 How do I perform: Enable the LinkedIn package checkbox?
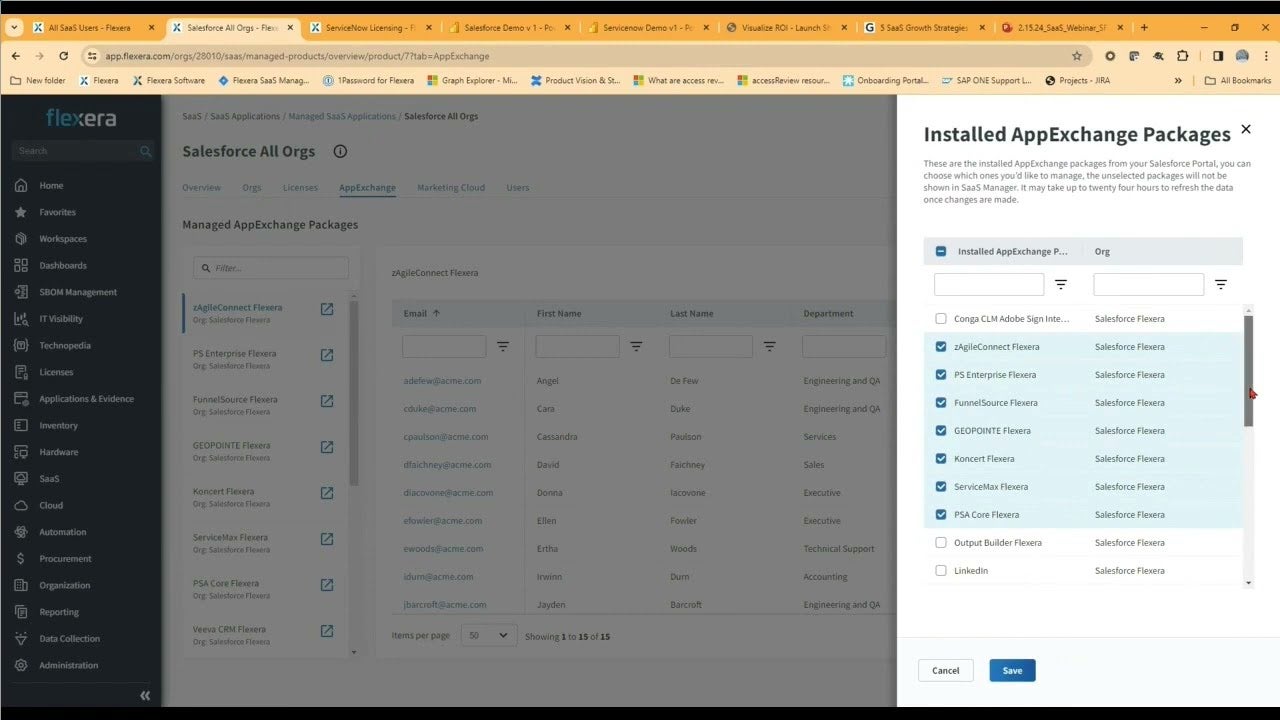tap(941, 571)
